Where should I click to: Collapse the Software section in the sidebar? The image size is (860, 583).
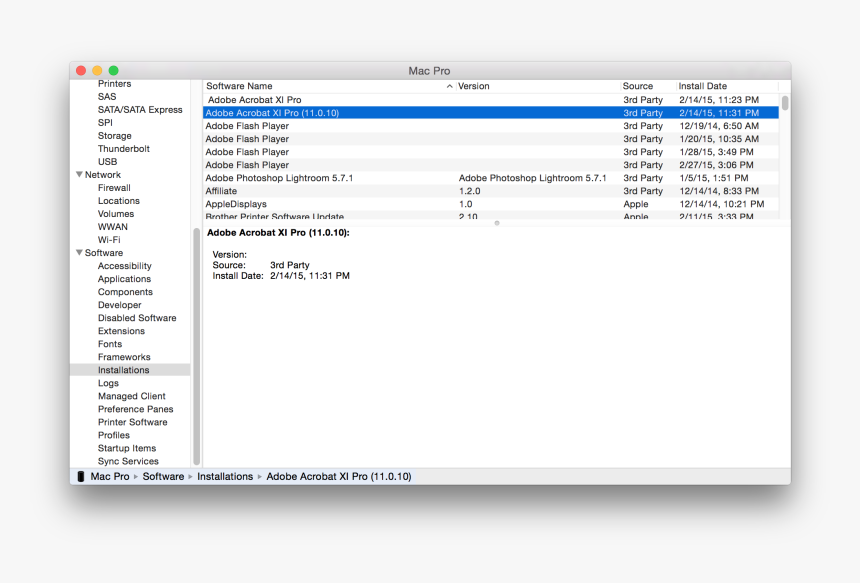(78, 252)
